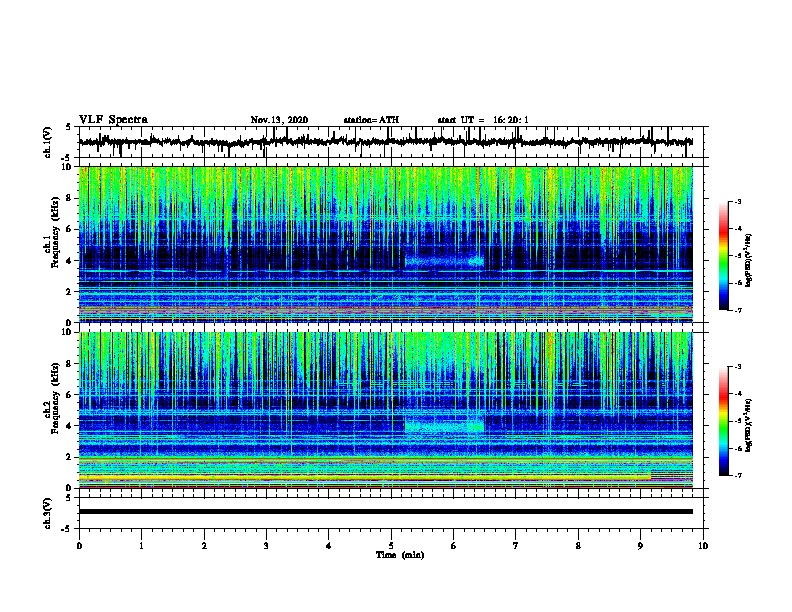Select the "start UT = 16:20: 1" text
Screen dimensions: 792x612
[483, 120]
